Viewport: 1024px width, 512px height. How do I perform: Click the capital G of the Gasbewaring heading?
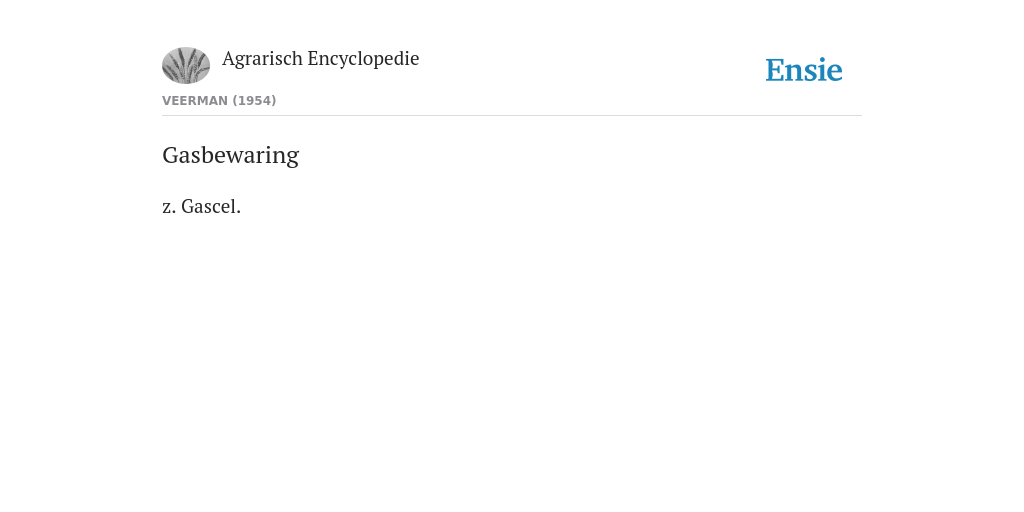pyautogui.click(x=171, y=155)
